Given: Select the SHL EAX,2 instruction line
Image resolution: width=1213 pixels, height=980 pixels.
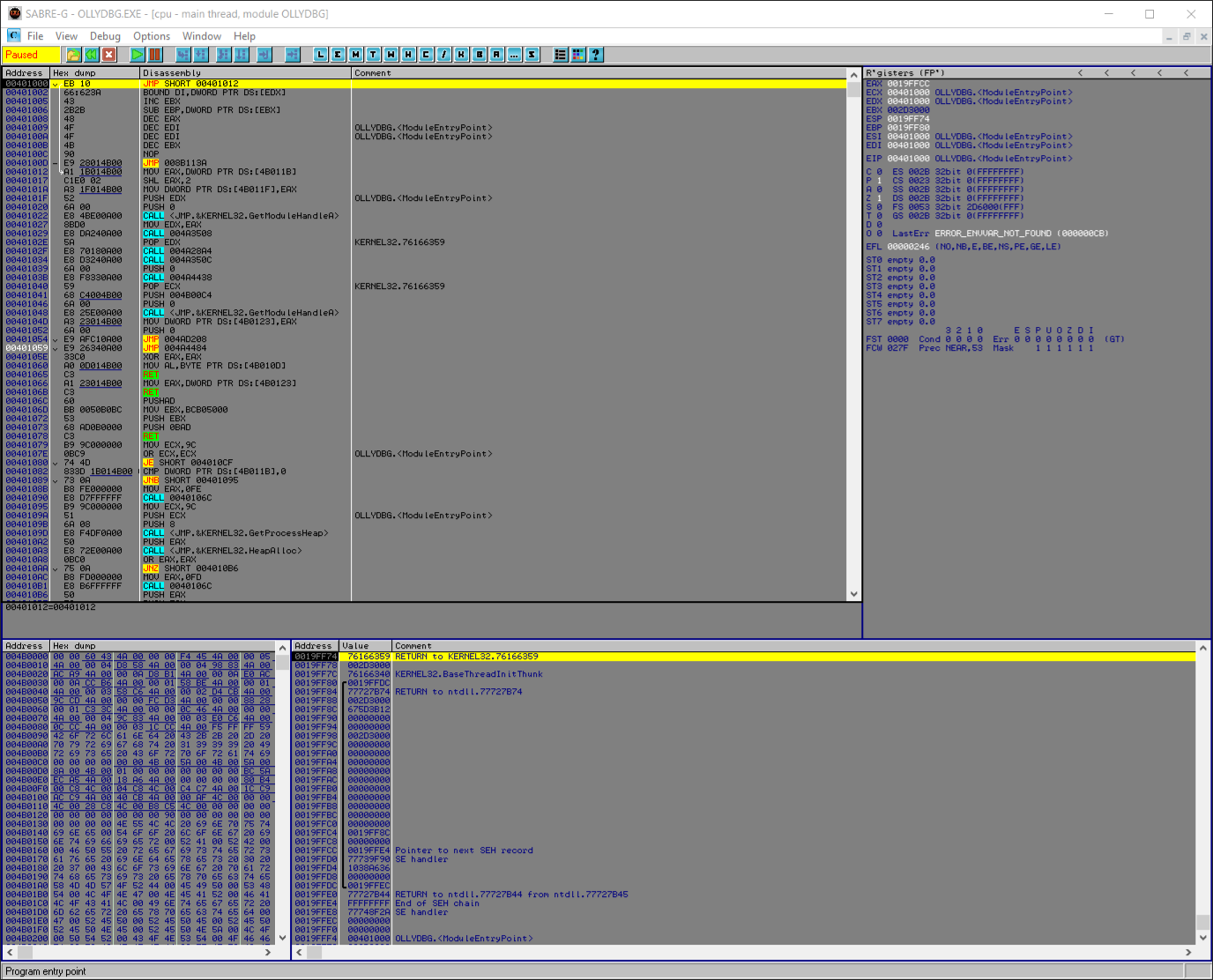Looking at the screenshot, I should point(424,181).
